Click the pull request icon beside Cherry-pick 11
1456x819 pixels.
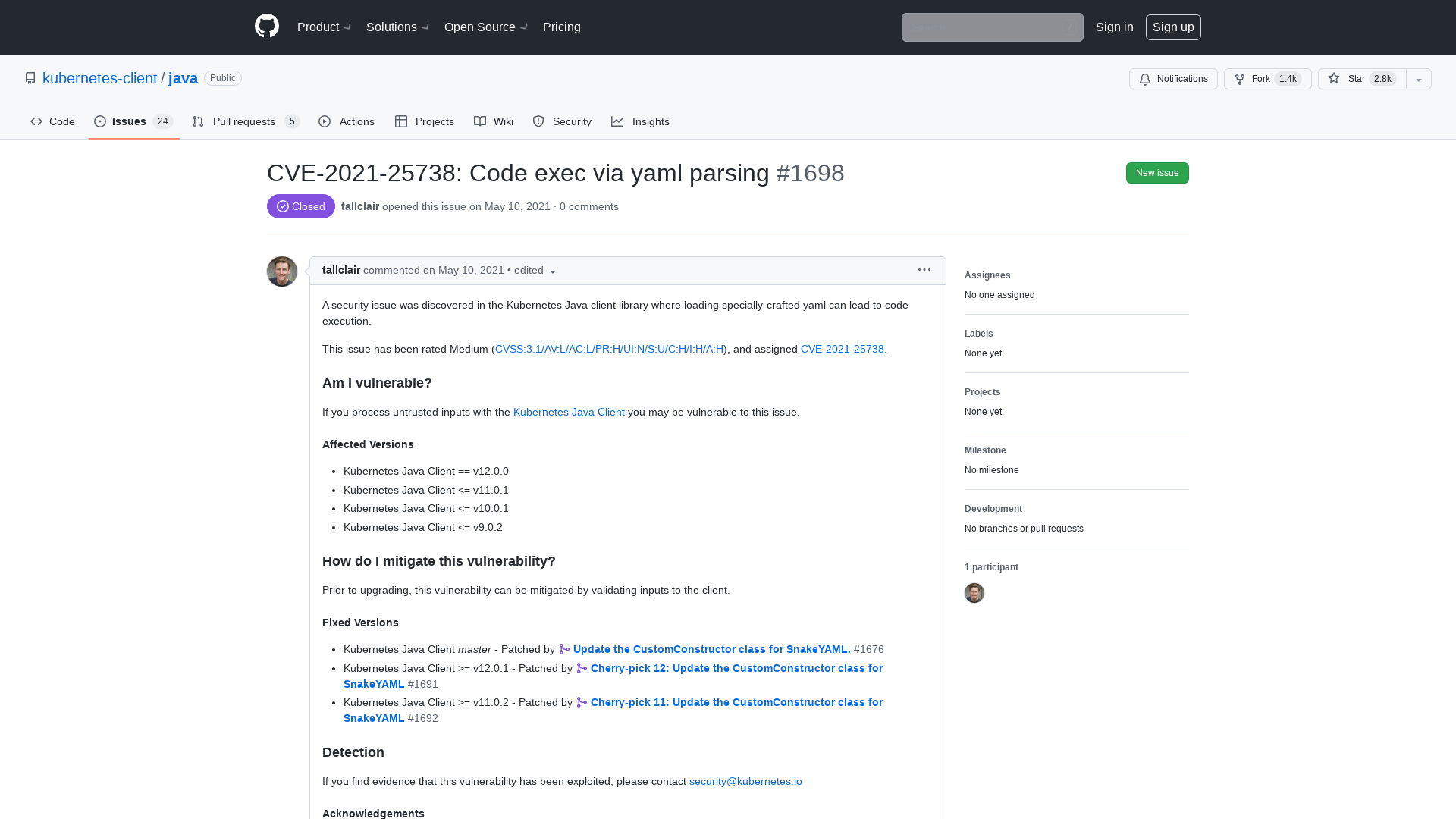click(x=582, y=702)
